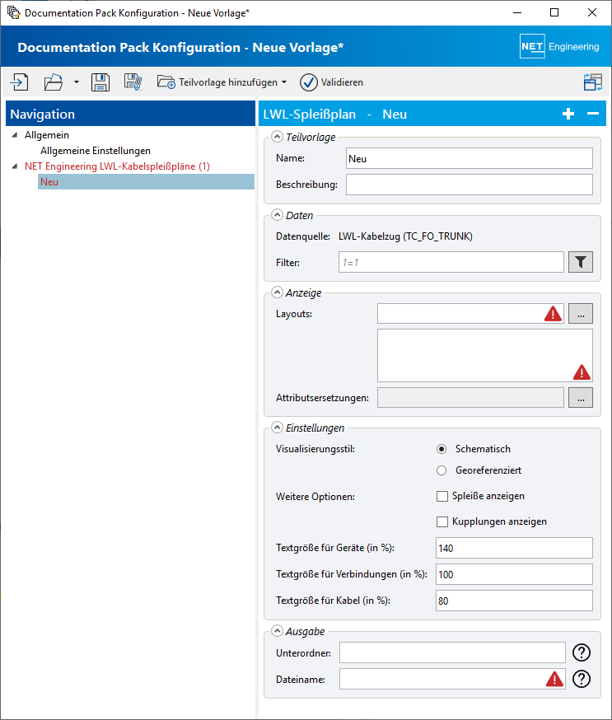Open Teilvorlage hinzufügen dropdown
Image resolution: width=612 pixels, height=720 pixels.
(x=222, y=82)
